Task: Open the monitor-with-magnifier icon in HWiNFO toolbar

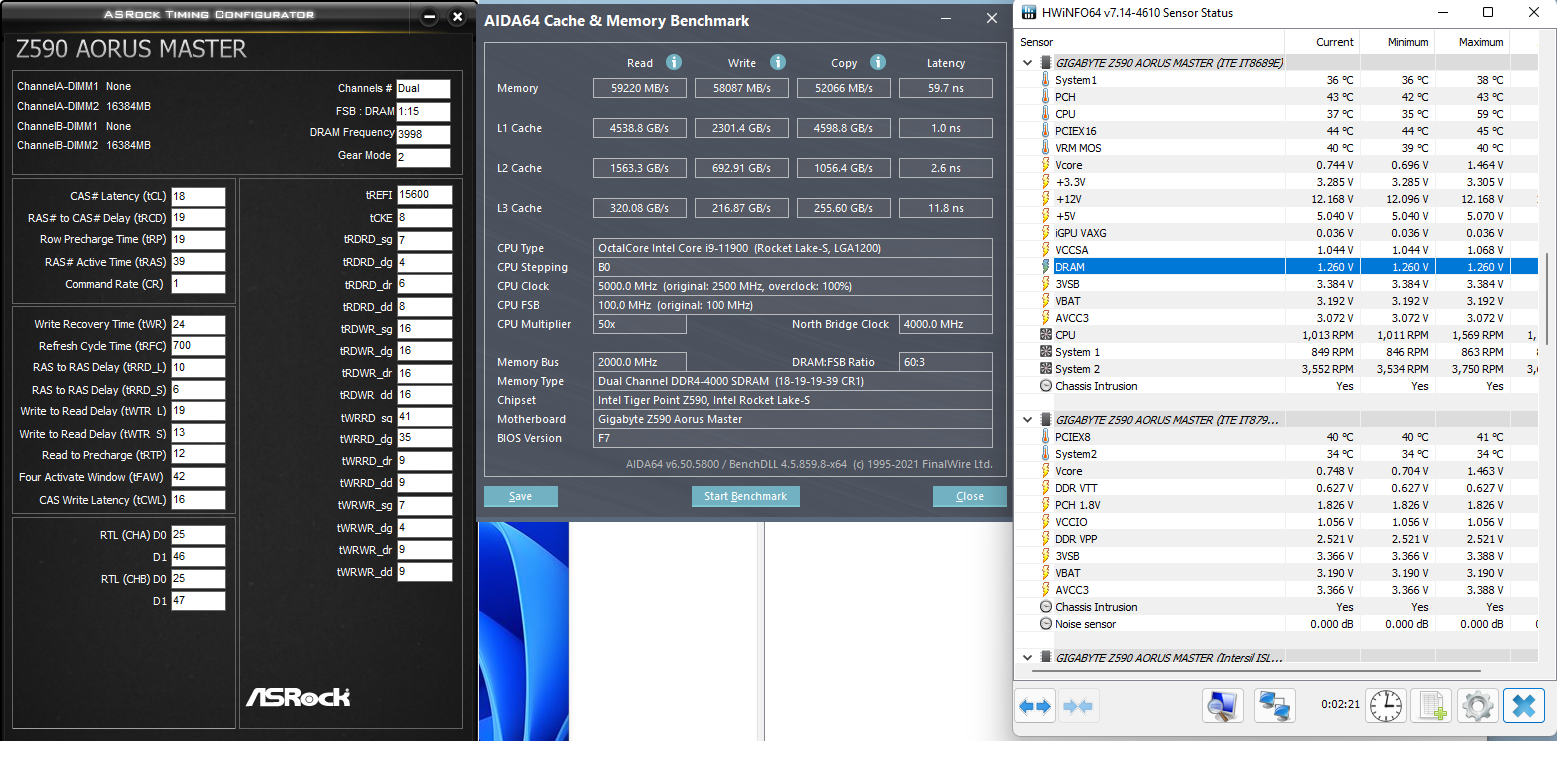Action: pyautogui.click(x=1222, y=706)
